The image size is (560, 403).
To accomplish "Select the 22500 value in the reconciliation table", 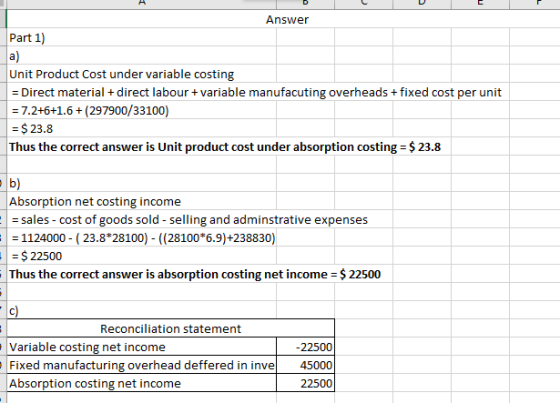I will pos(305,383).
